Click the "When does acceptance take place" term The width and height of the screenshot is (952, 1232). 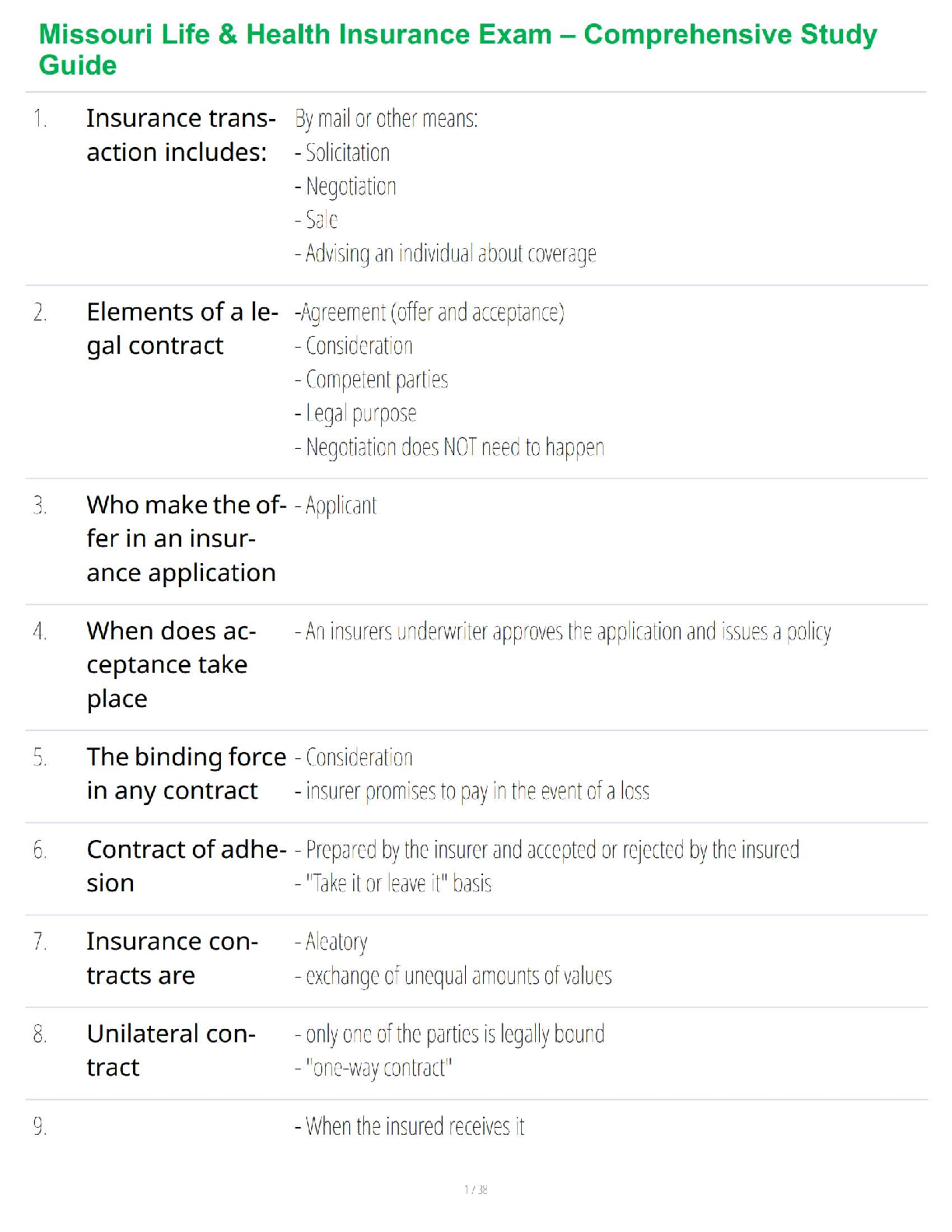pos(171,664)
